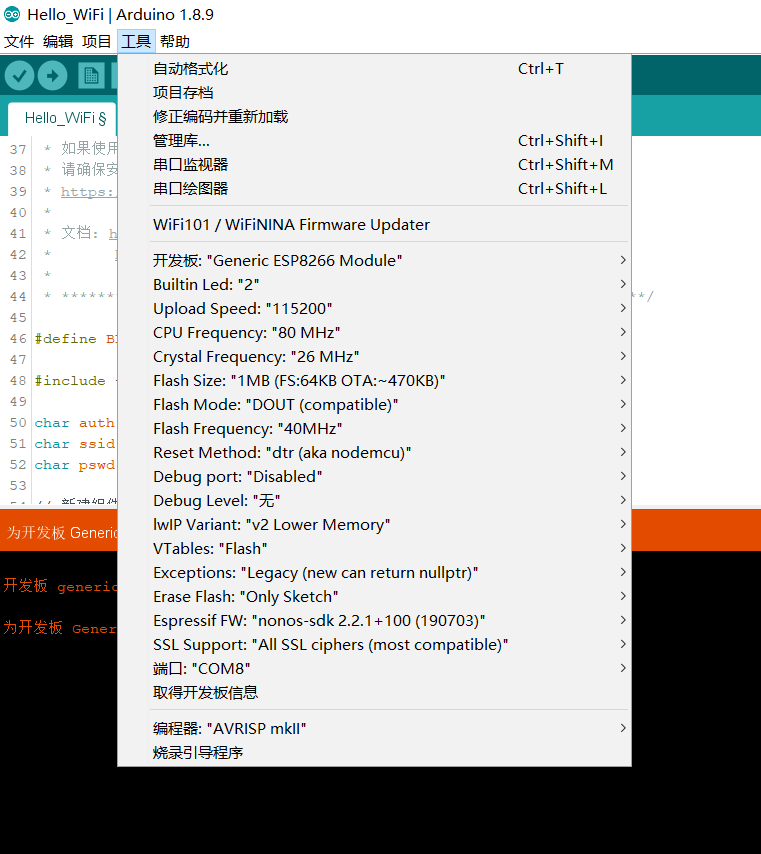Click the Verify checkmark toolbar icon
Viewport: 761px width, 854px height.
(20, 75)
